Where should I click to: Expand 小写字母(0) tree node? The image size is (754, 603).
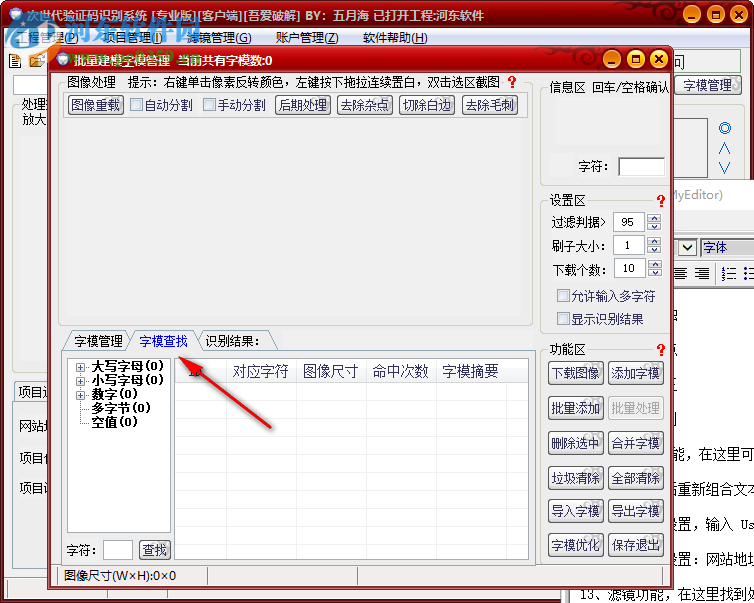point(80,381)
